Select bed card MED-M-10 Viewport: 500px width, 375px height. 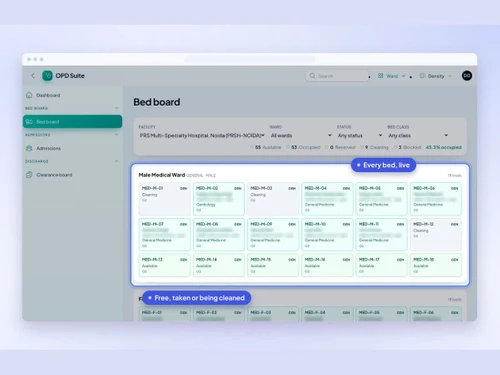327,234
